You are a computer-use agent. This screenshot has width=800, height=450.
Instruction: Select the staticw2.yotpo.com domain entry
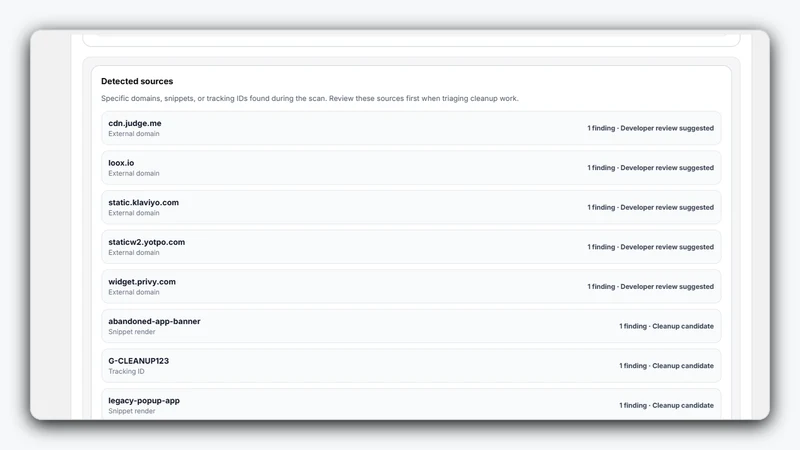click(411, 247)
